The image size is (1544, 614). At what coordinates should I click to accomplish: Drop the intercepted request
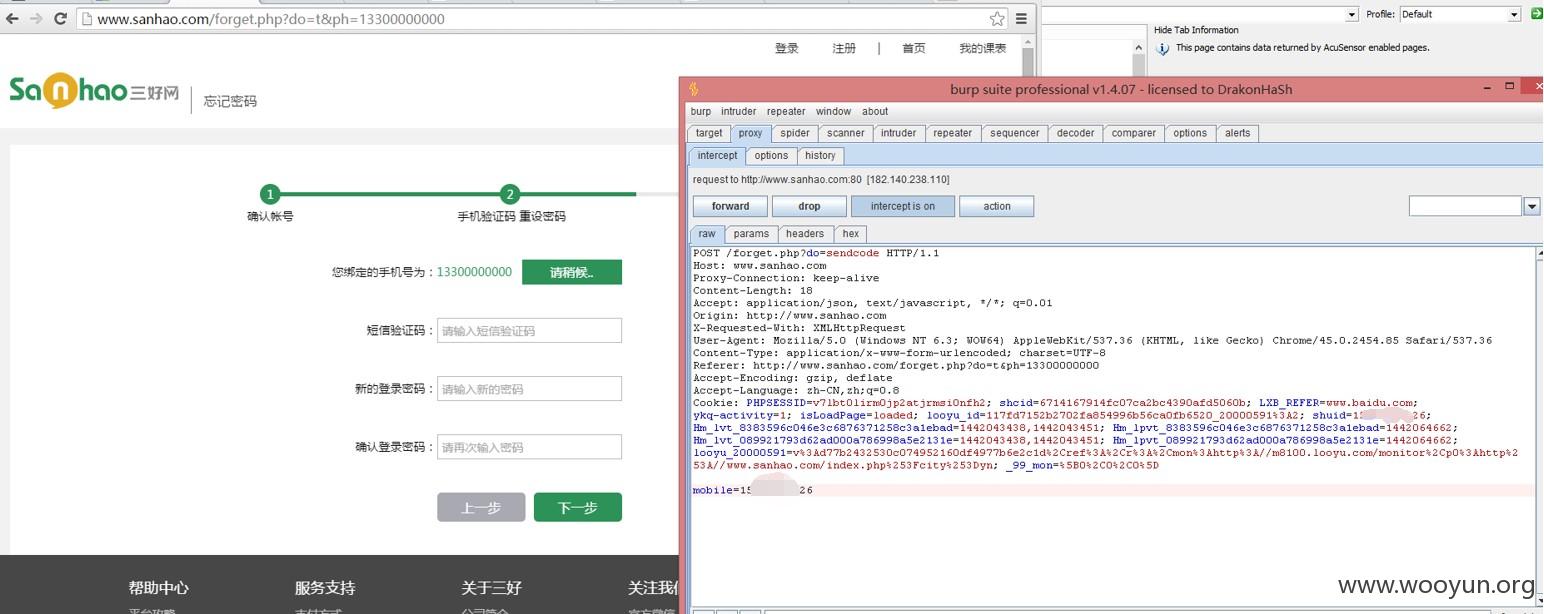[x=809, y=206]
